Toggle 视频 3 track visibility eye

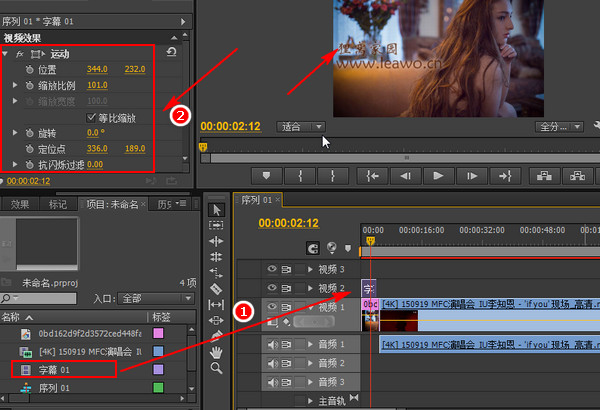click(x=272, y=269)
